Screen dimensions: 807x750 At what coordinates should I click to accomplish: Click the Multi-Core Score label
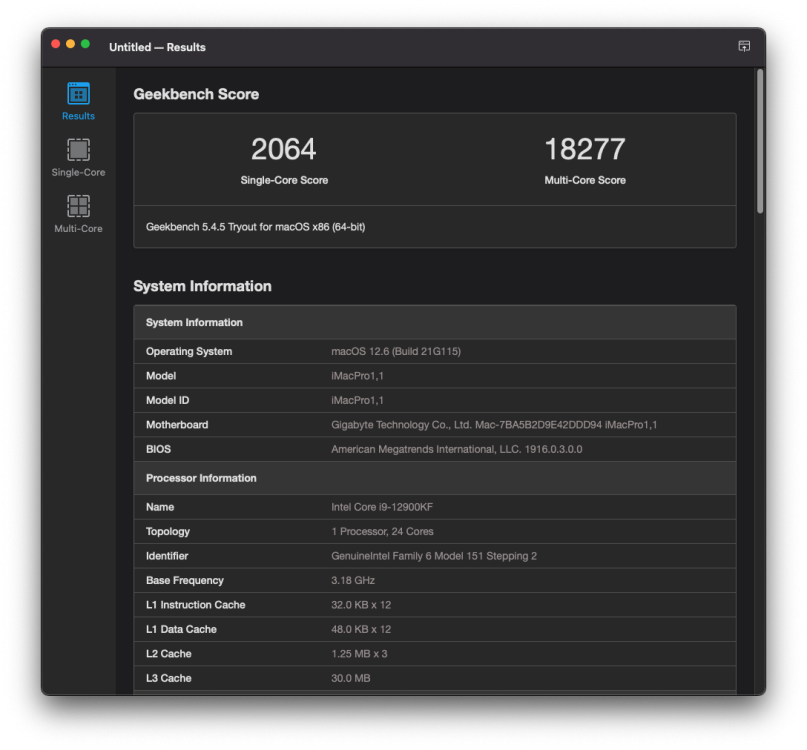(x=585, y=180)
